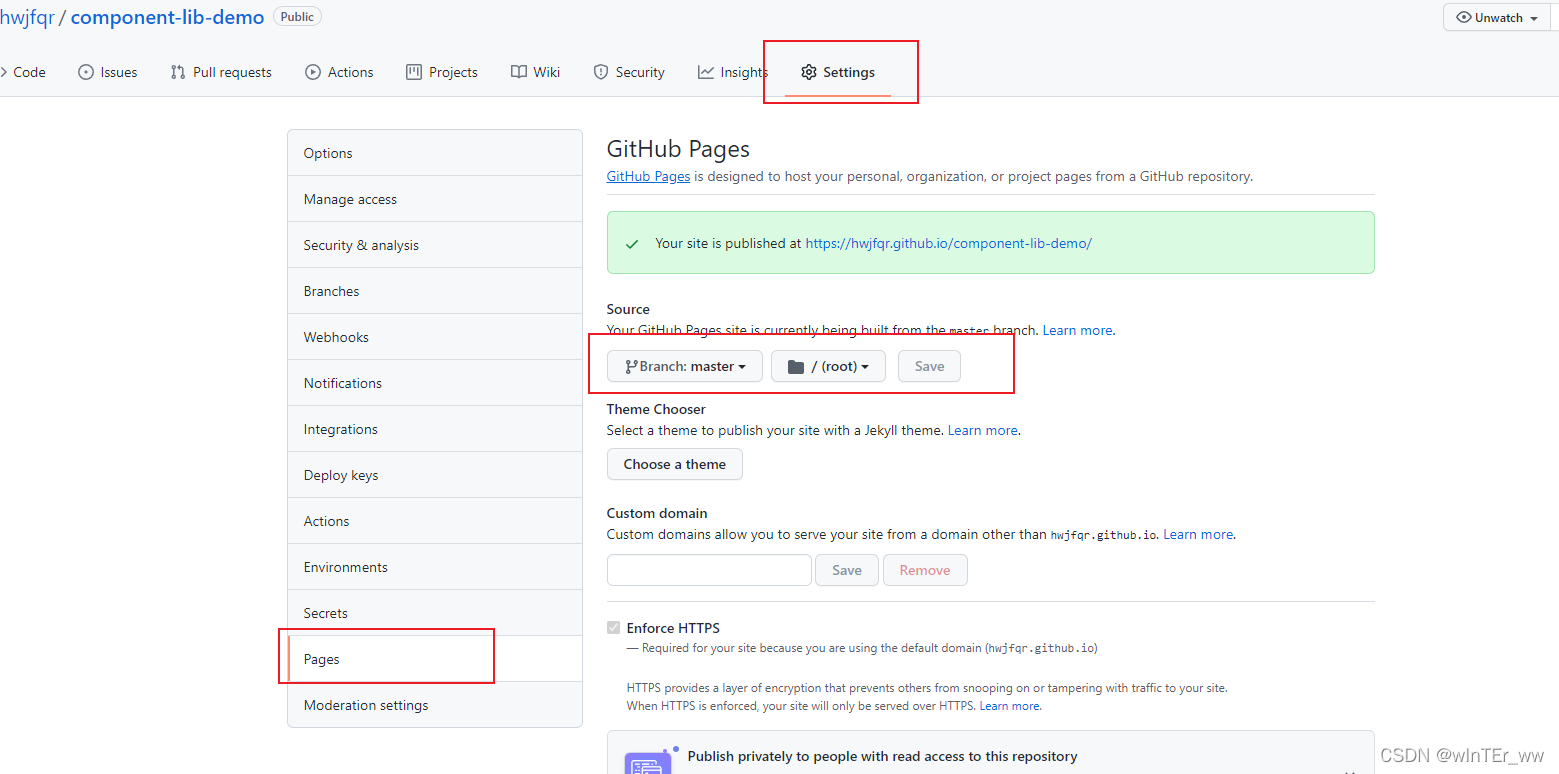Click the Issues circle icon

pyautogui.click(x=86, y=72)
